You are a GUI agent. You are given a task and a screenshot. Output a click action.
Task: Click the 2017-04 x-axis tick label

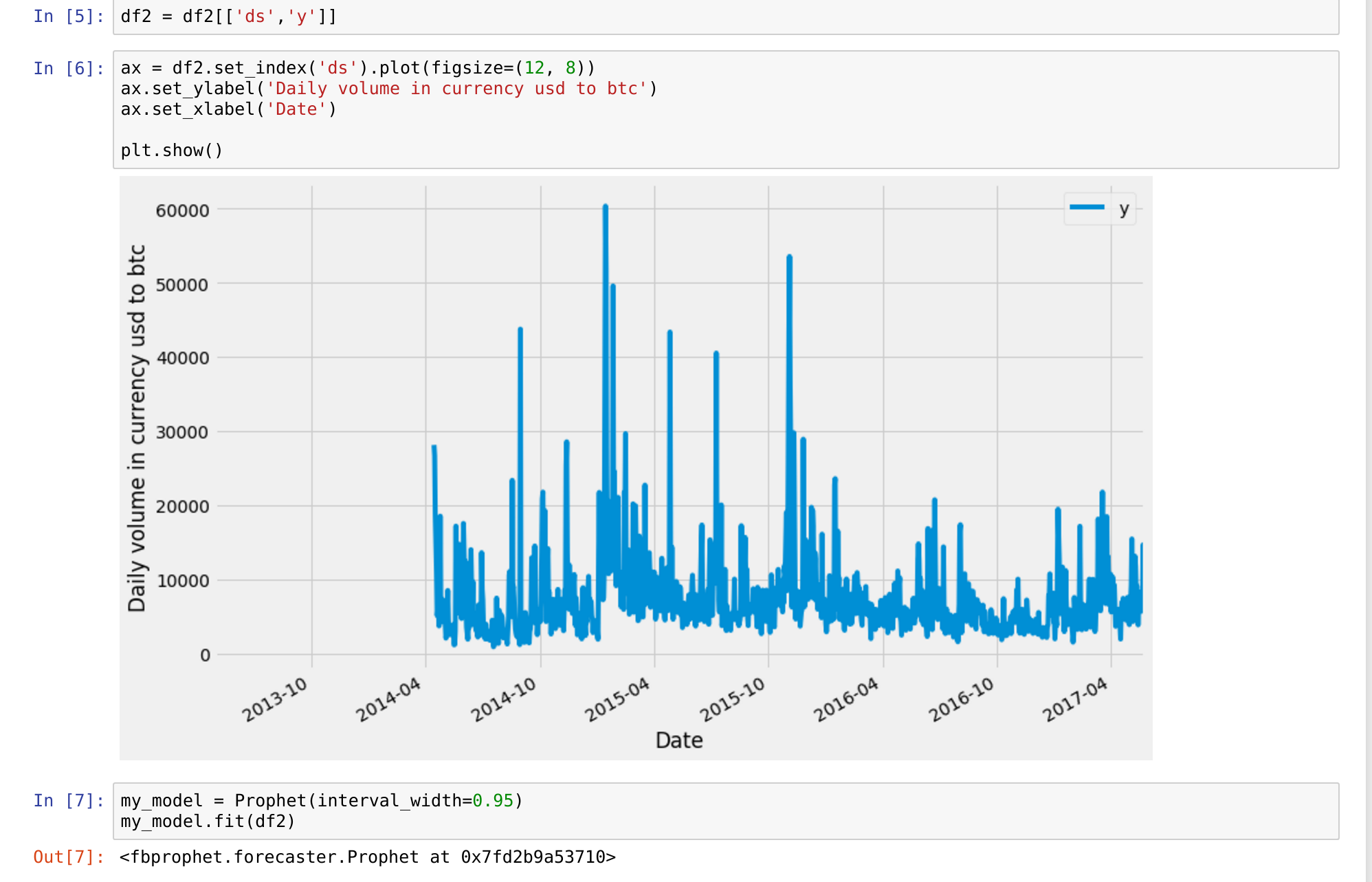[1075, 700]
